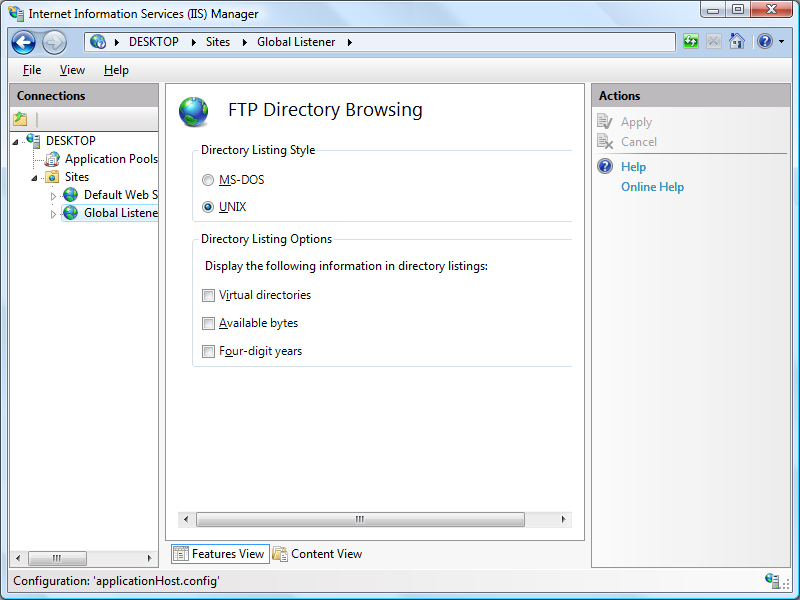Screen dimensions: 800x600
Task: Click Global Listener in the address breadcrumb
Action: tap(296, 42)
